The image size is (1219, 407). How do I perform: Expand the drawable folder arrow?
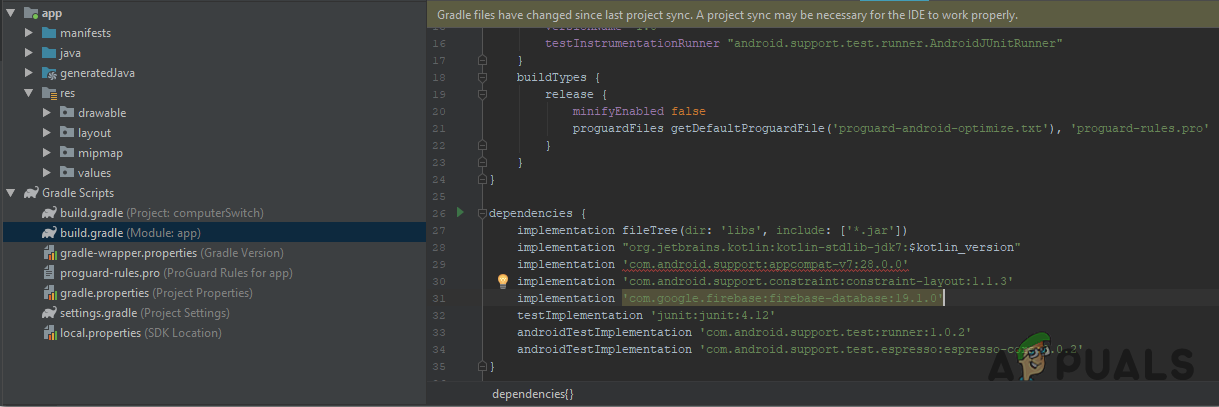[47, 113]
